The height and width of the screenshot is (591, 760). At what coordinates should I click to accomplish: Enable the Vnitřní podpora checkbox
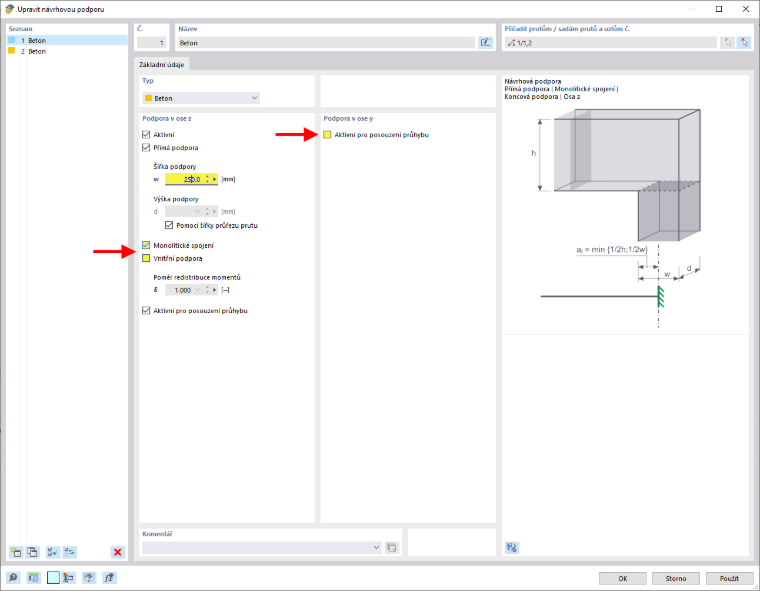click(x=146, y=258)
